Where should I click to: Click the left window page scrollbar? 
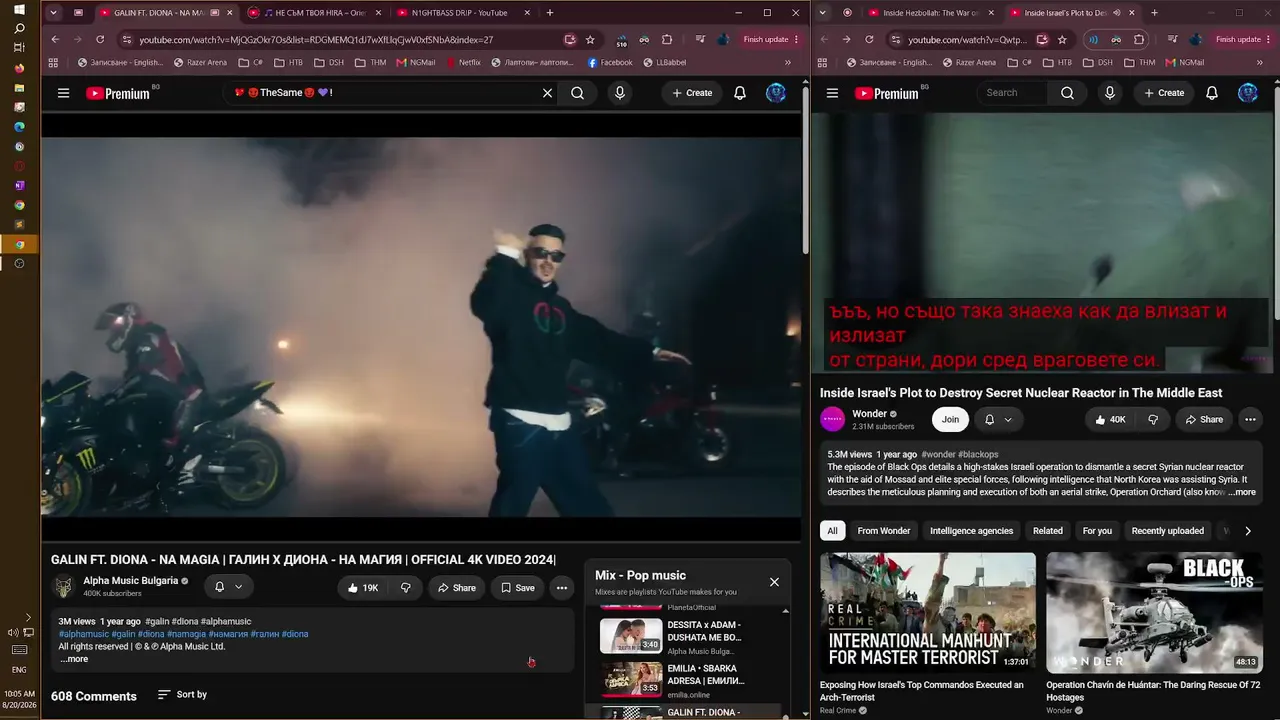click(805, 170)
